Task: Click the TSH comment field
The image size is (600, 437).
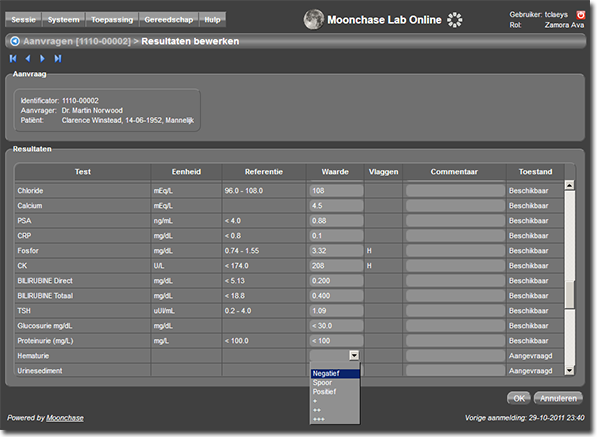Action: pyautogui.click(x=455, y=311)
